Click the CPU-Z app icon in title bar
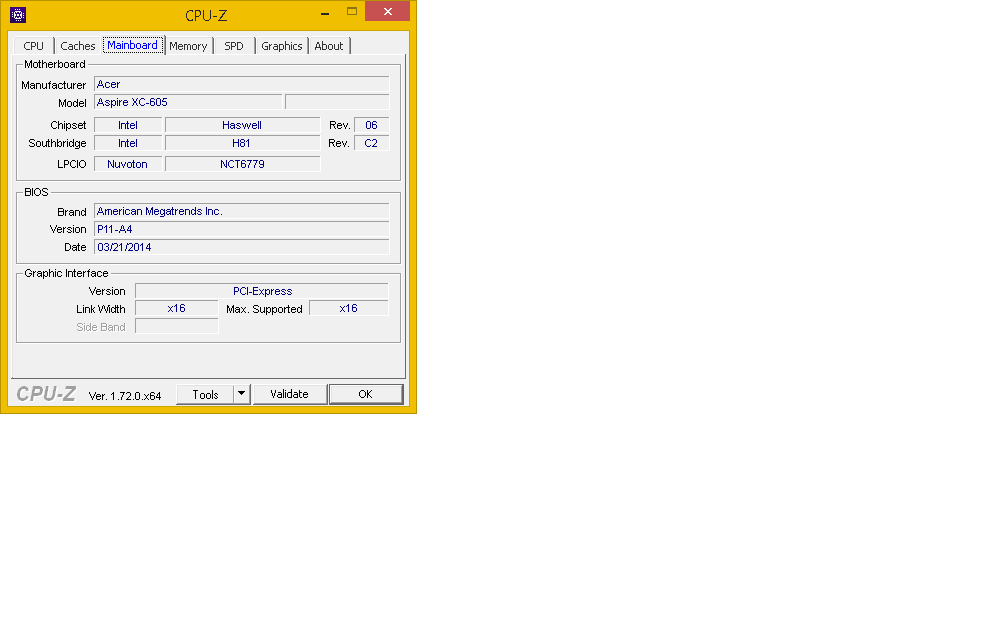This screenshot has width=1008, height=630. tap(18, 15)
